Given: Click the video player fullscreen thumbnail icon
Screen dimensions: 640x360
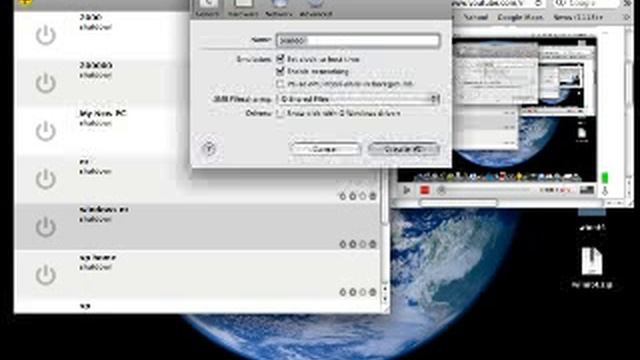Looking at the screenshot, I should tap(587, 190).
